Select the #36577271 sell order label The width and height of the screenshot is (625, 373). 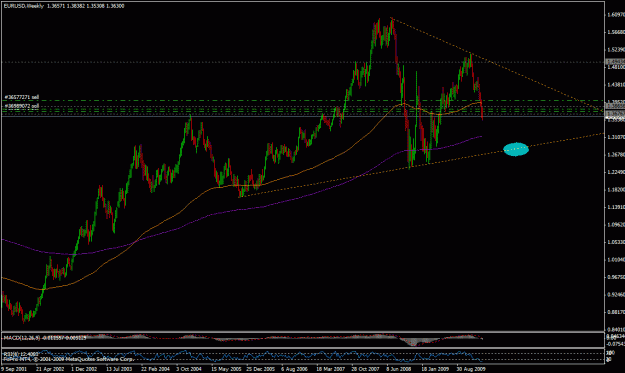click(x=22, y=97)
